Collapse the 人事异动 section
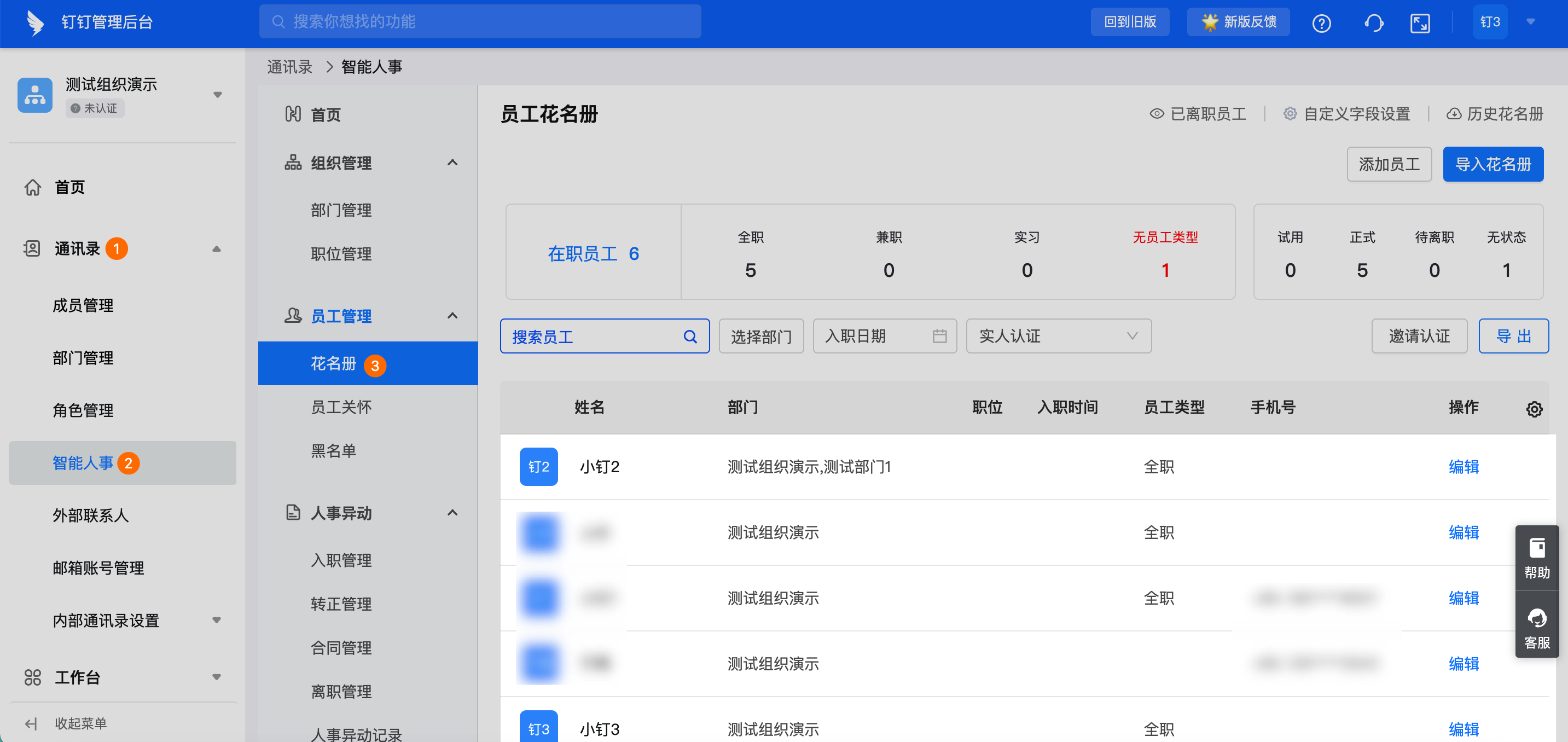 coord(452,513)
